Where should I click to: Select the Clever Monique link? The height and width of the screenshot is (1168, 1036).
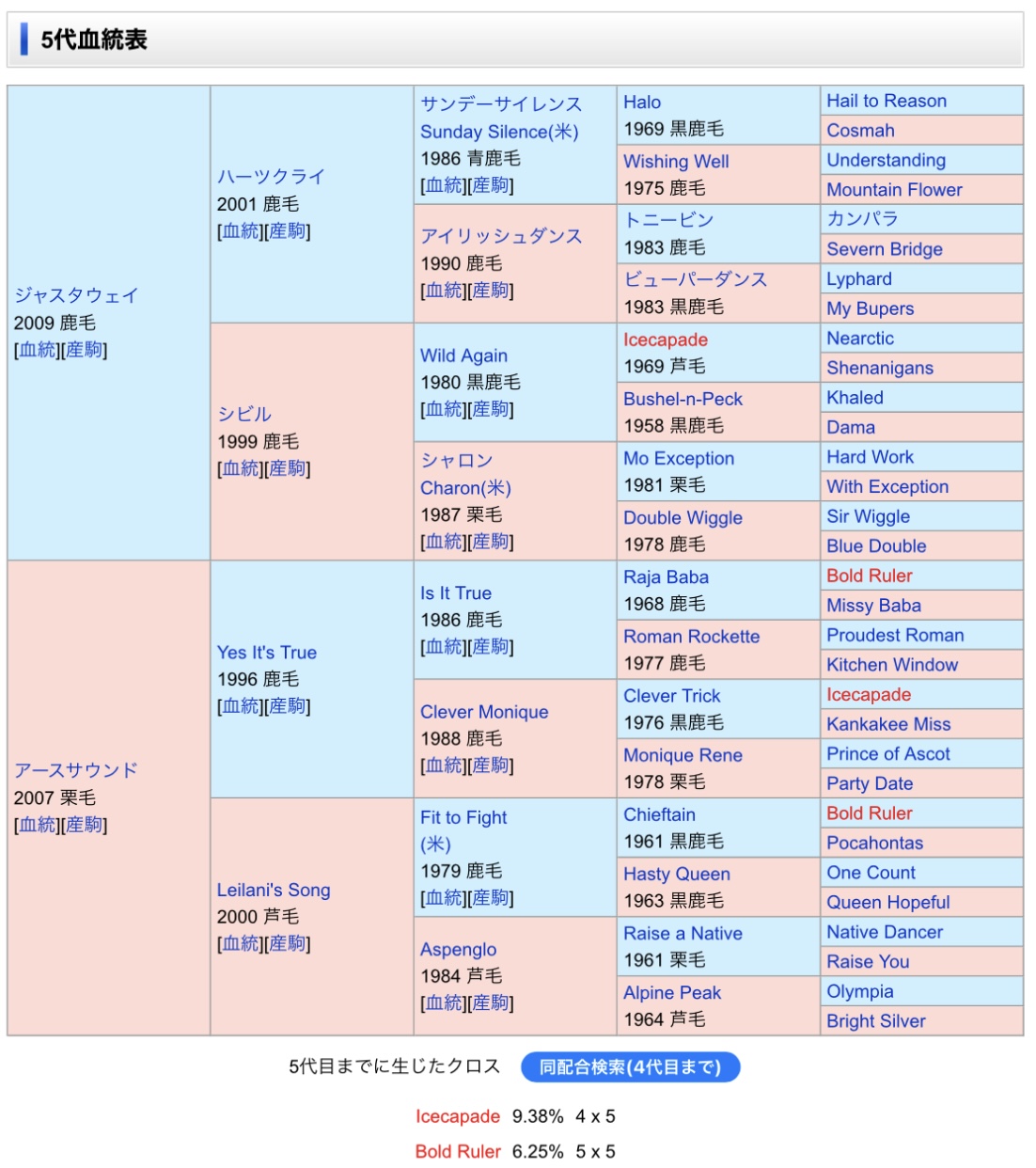click(x=484, y=712)
